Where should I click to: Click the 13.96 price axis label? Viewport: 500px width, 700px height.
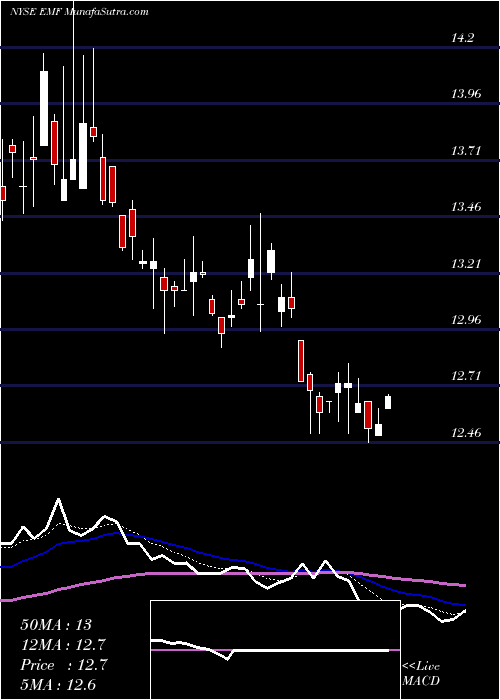(468, 94)
